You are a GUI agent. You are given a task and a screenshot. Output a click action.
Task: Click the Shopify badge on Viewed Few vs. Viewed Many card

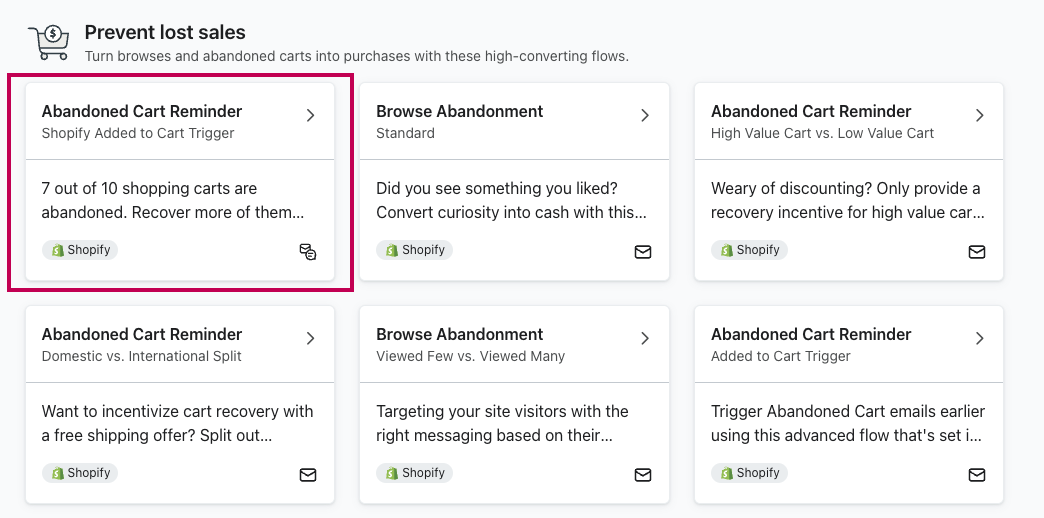(414, 473)
